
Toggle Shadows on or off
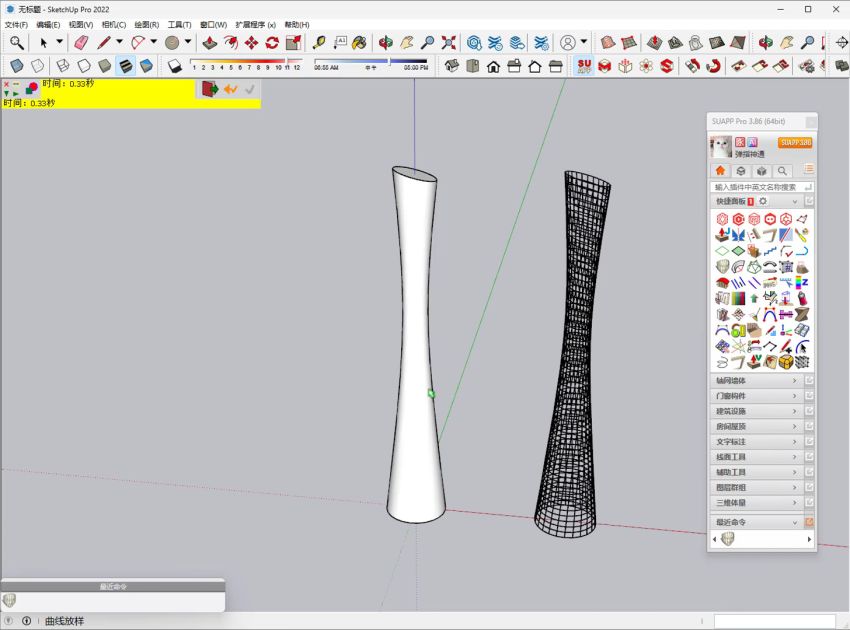[175, 66]
